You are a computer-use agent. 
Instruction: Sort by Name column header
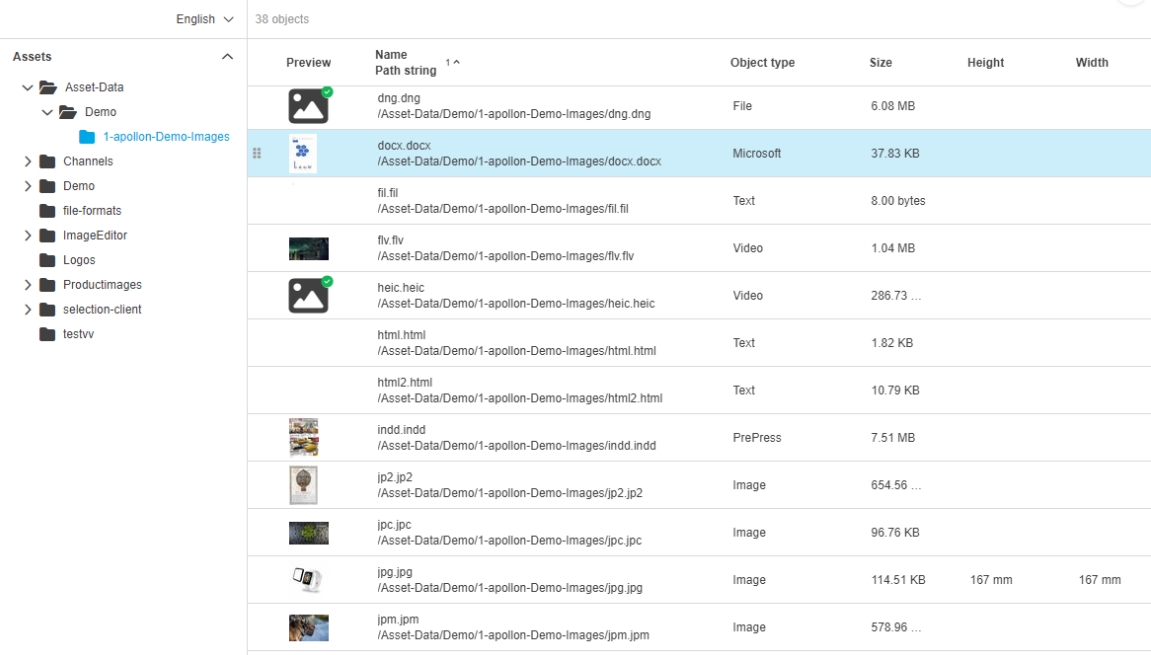pos(392,55)
